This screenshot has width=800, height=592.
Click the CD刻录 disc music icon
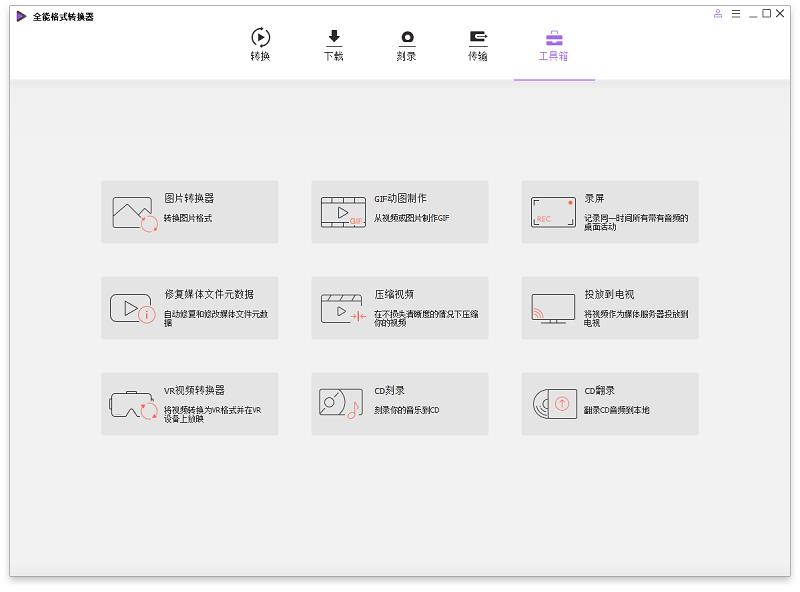pyautogui.click(x=341, y=403)
